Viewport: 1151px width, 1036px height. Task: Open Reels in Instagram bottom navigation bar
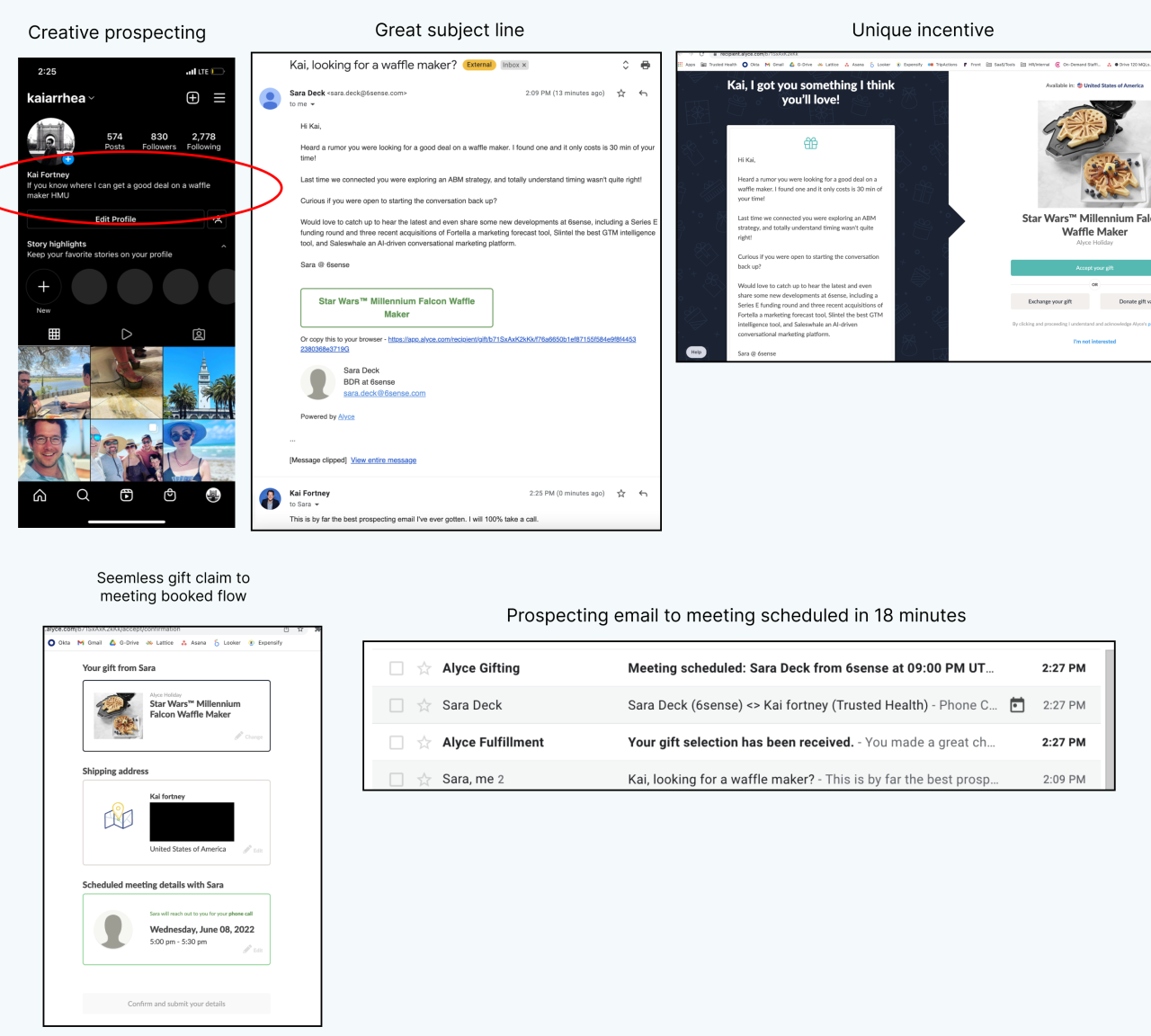127,495
